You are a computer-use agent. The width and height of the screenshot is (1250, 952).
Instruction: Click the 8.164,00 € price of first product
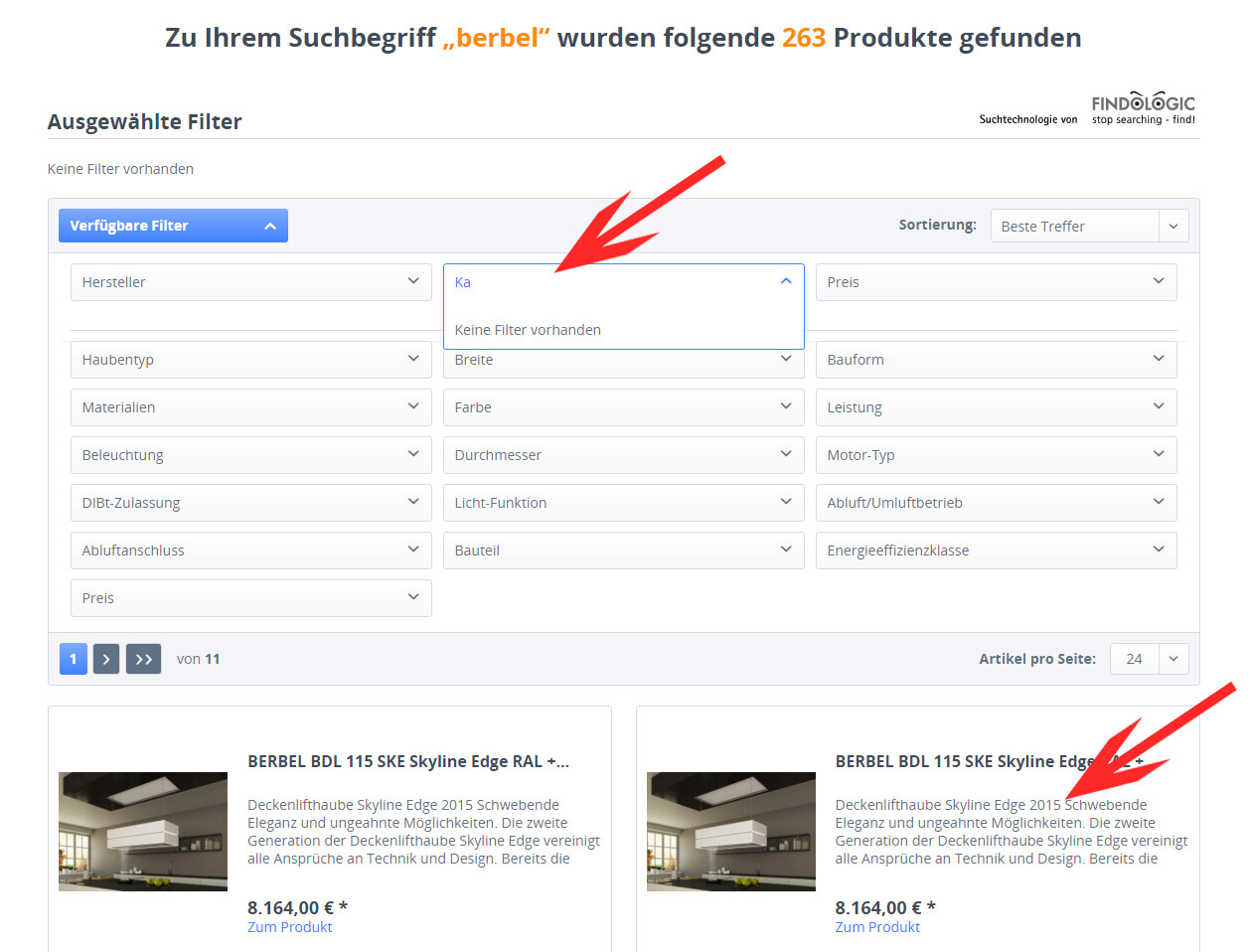(x=297, y=907)
